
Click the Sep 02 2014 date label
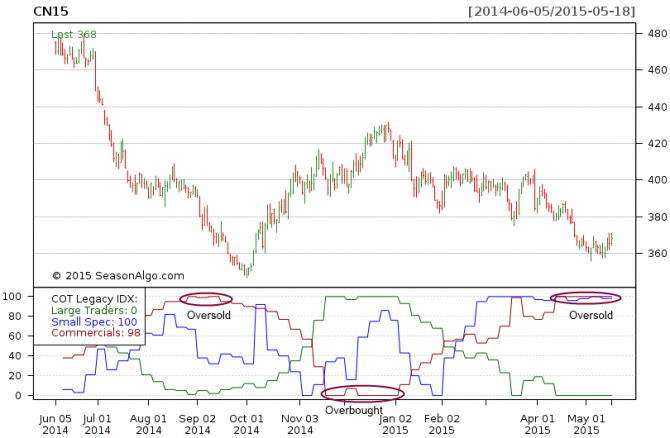click(x=197, y=424)
